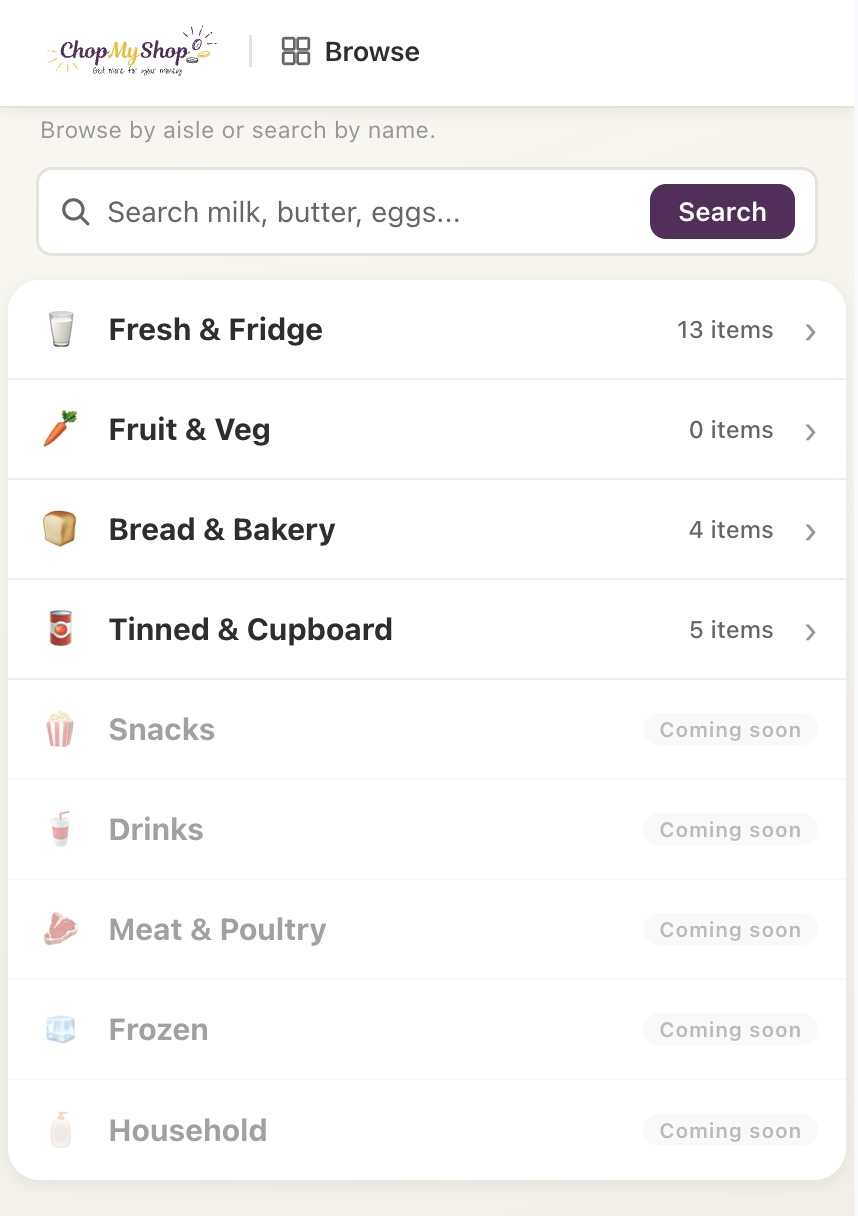The width and height of the screenshot is (858, 1216).
Task: Click the ChopMyShop logo
Action: pos(130,51)
